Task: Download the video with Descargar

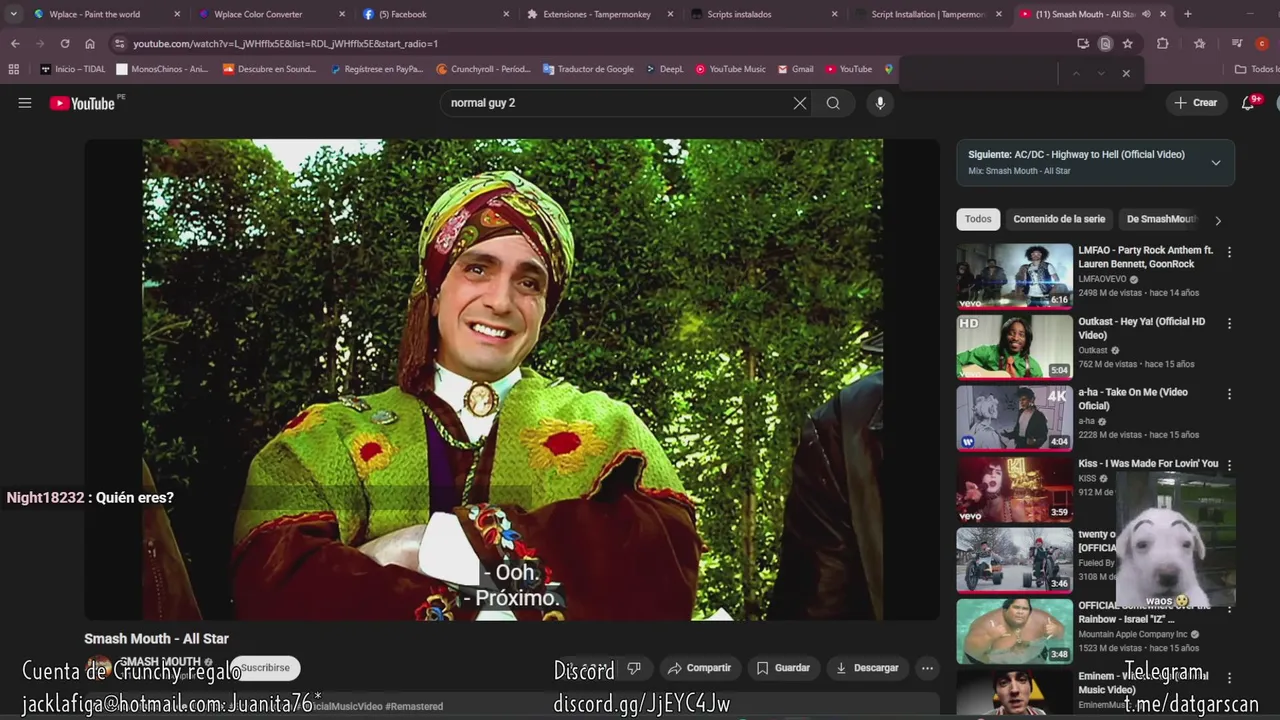Action: pos(867,668)
